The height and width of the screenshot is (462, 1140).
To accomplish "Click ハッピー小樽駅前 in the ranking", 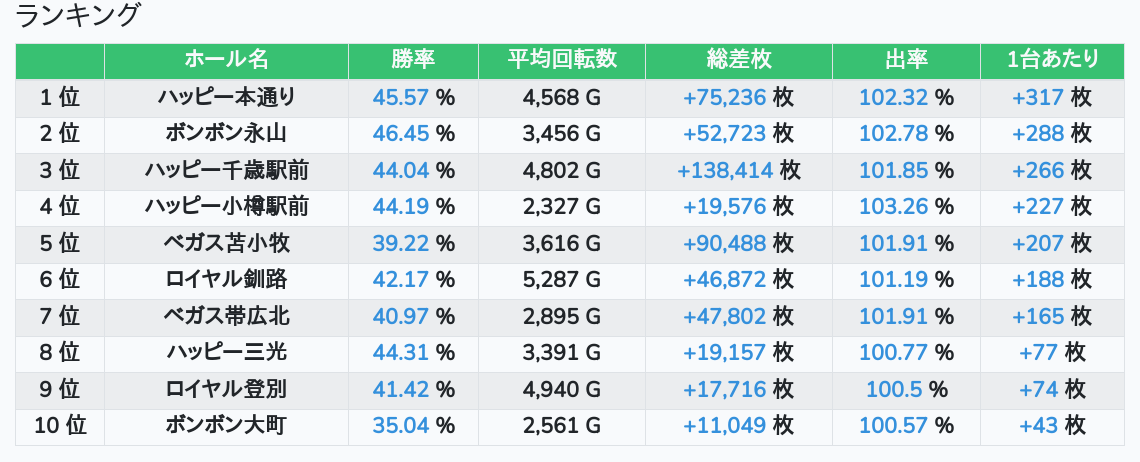I will tap(226, 207).
